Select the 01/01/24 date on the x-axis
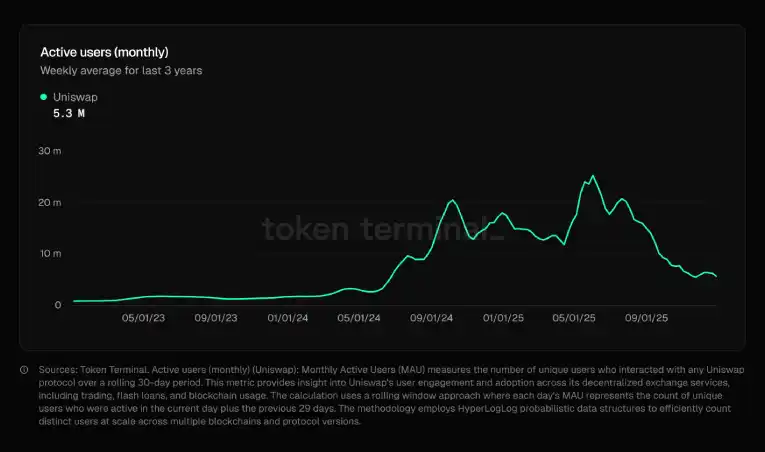Image resolution: width=765 pixels, height=452 pixels. pos(288,318)
